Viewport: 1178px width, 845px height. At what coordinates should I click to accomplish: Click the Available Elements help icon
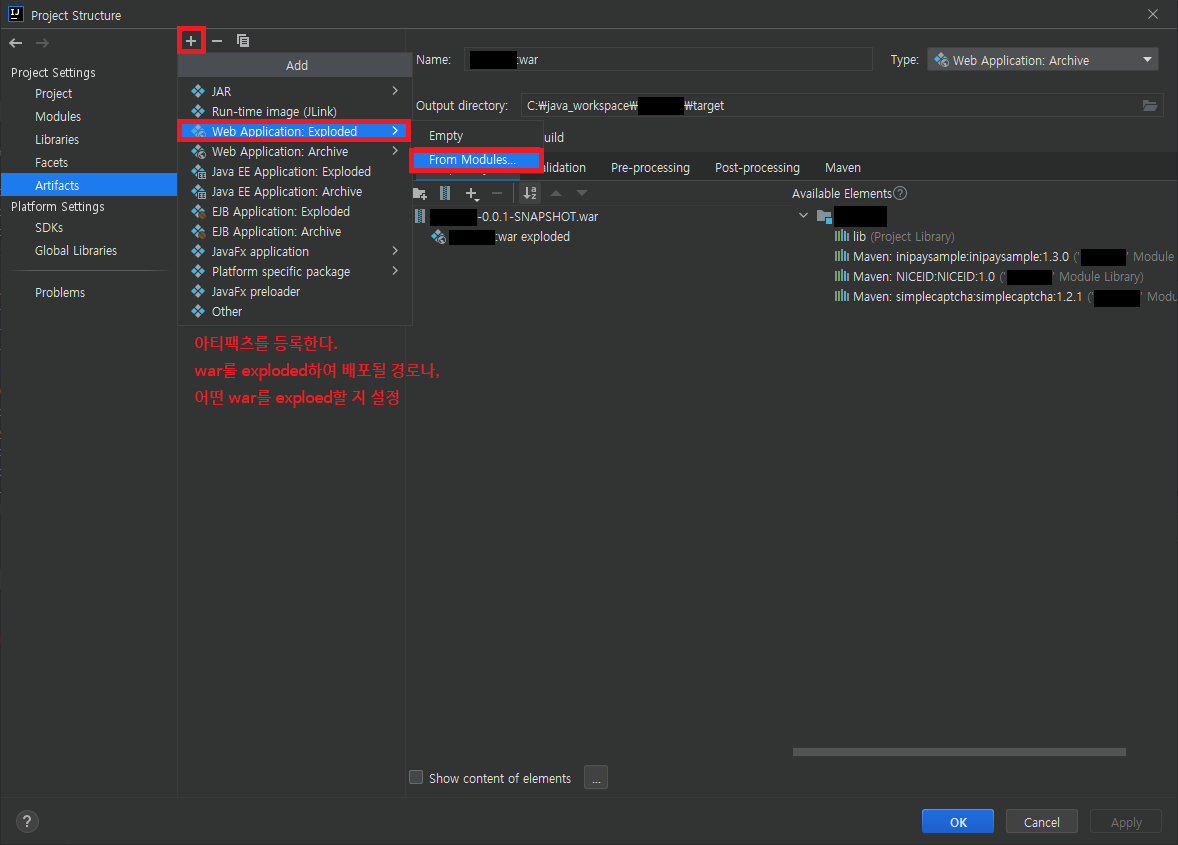click(900, 193)
